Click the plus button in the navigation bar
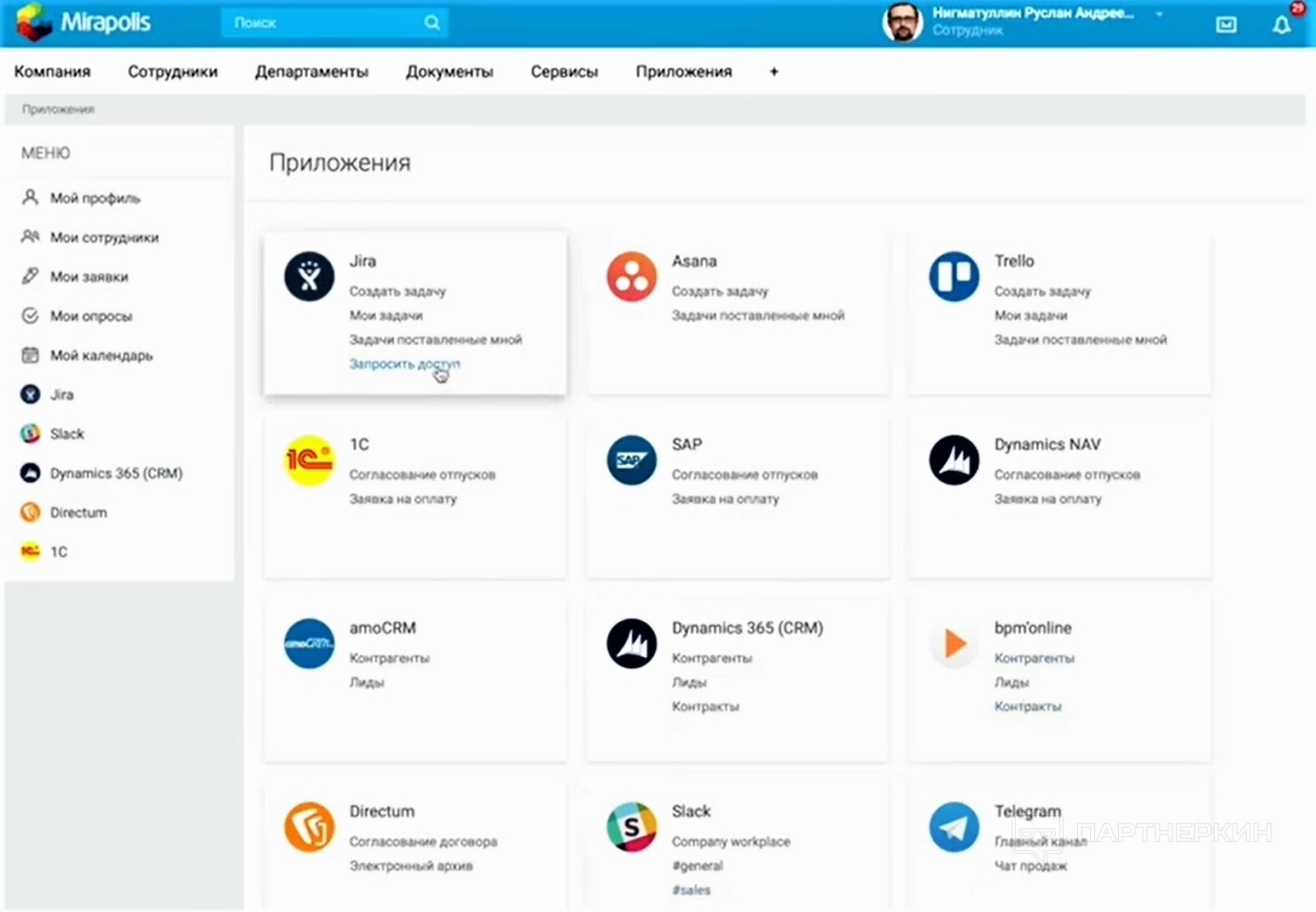This screenshot has width=1316, height=912. (x=774, y=72)
